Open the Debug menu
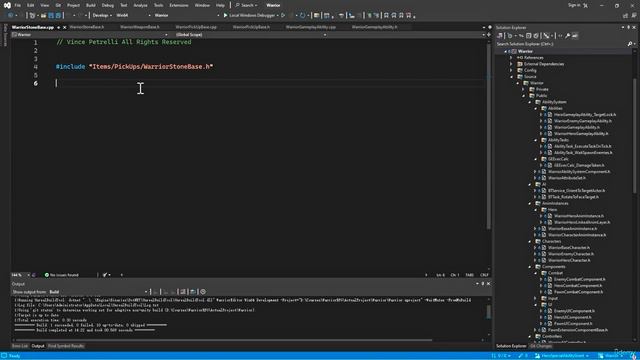This screenshot has width=640, height=360. [x=108, y=5]
